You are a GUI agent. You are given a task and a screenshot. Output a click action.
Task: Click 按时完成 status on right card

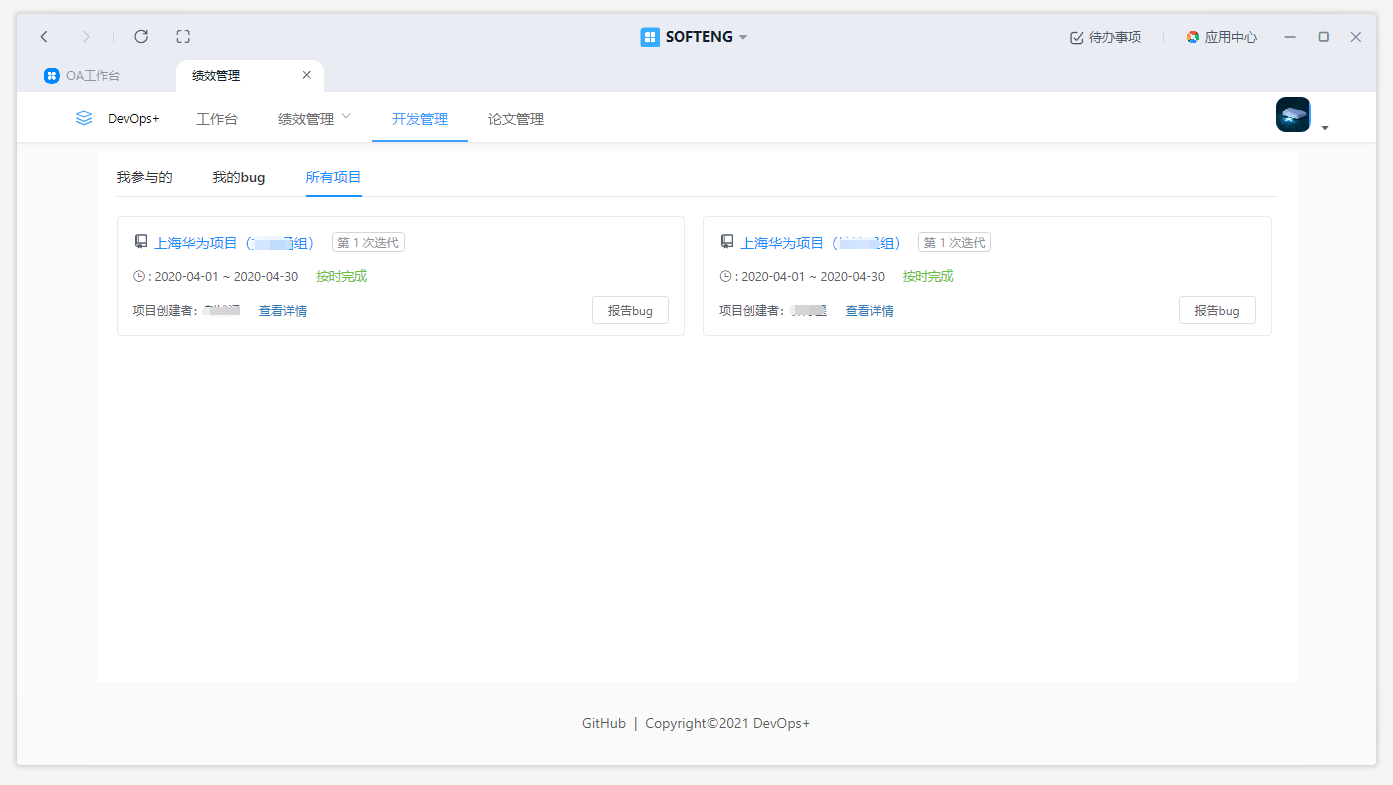928,276
